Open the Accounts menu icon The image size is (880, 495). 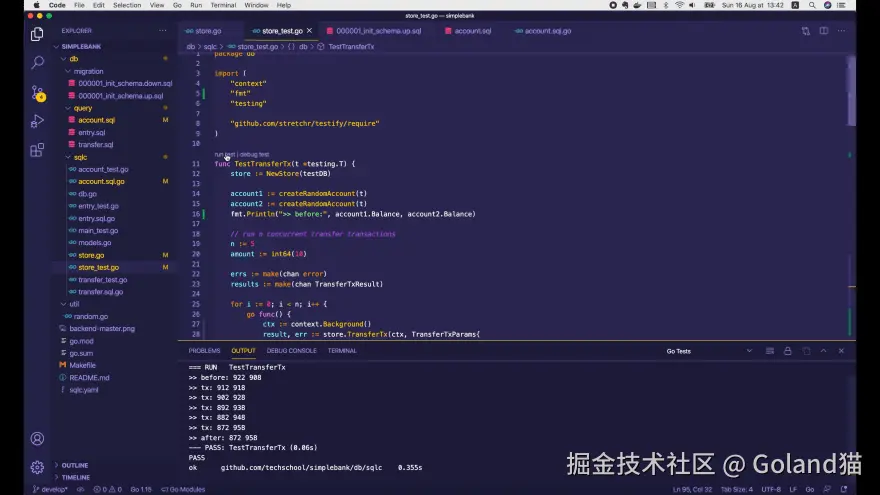37,438
